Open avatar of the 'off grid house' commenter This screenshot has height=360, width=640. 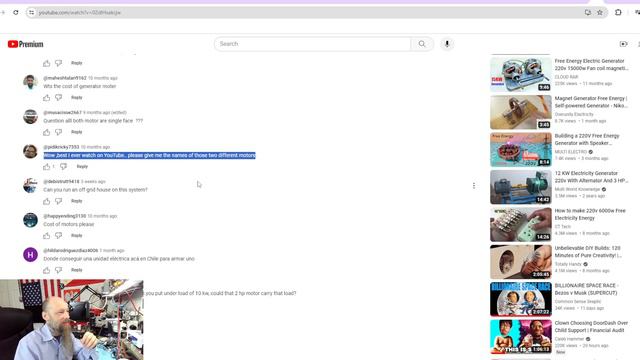pos(30,186)
